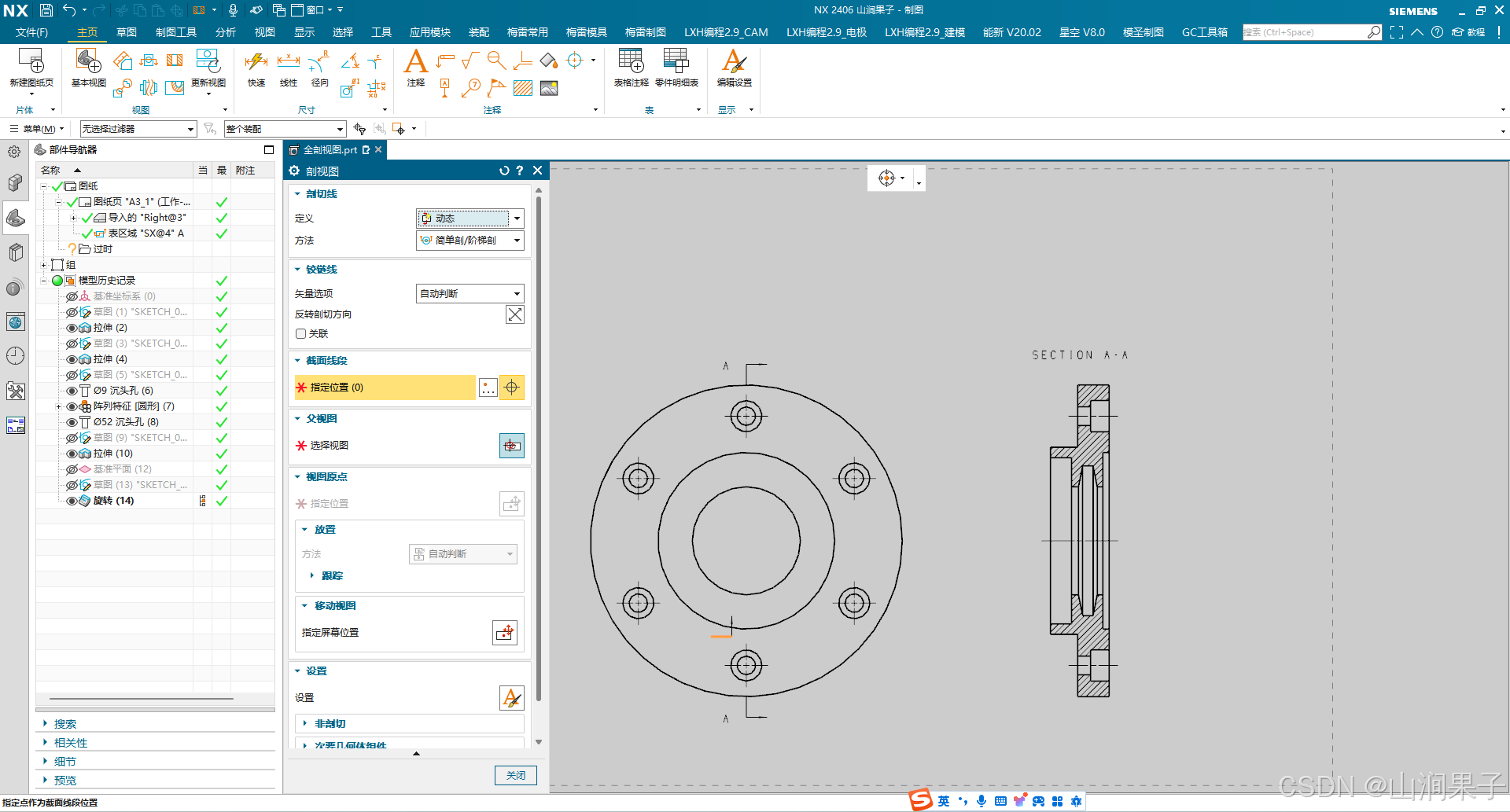This screenshot has height=812, width=1510.
Task: Open the selection filter dropdown 无选择过滤器
Action: [138, 129]
